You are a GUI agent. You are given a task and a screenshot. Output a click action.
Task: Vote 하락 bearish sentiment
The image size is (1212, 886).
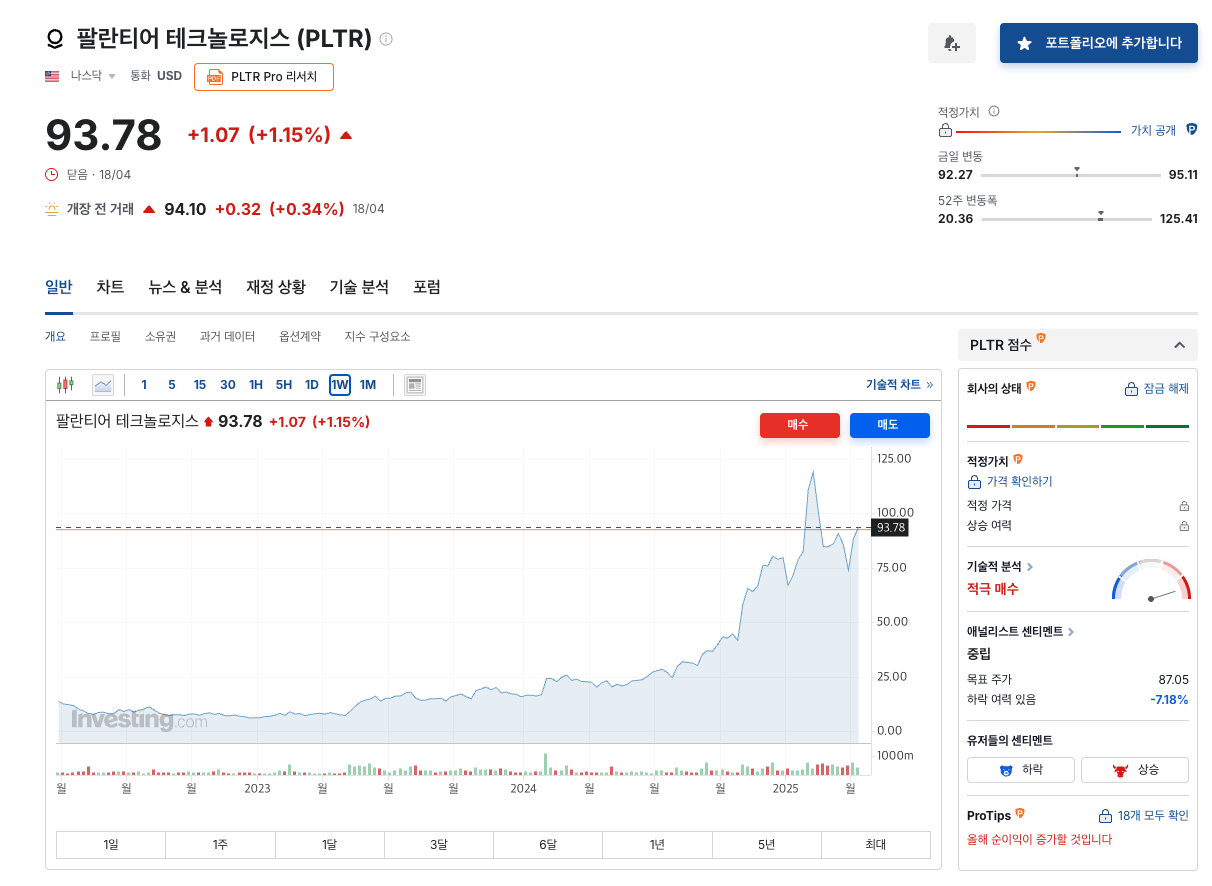(x=1021, y=770)
